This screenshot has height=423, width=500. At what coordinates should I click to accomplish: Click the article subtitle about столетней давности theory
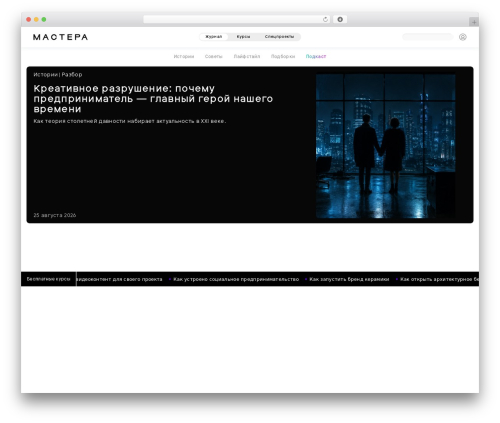point(130,121)
